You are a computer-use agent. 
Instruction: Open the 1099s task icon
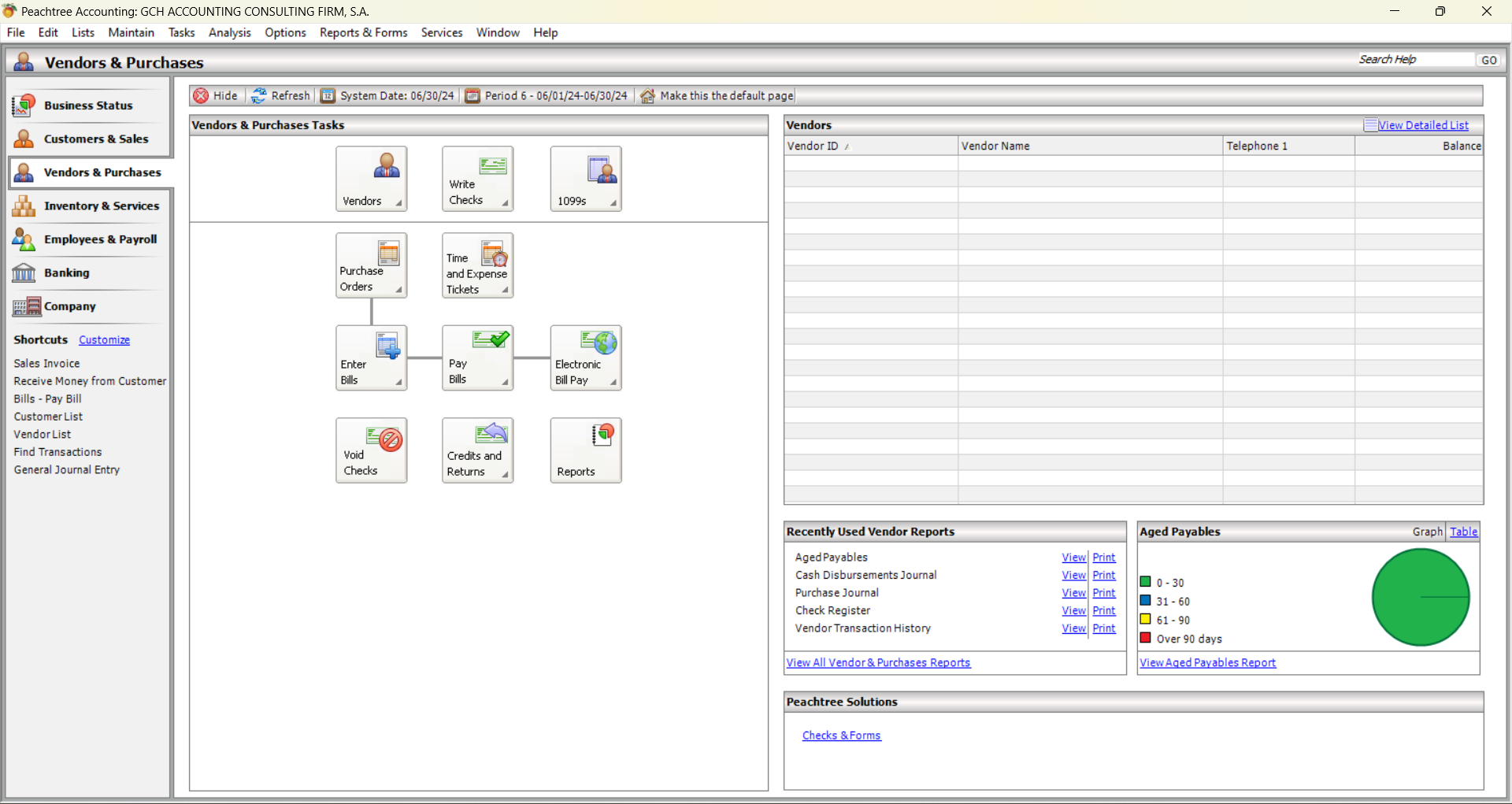[585, 179]
